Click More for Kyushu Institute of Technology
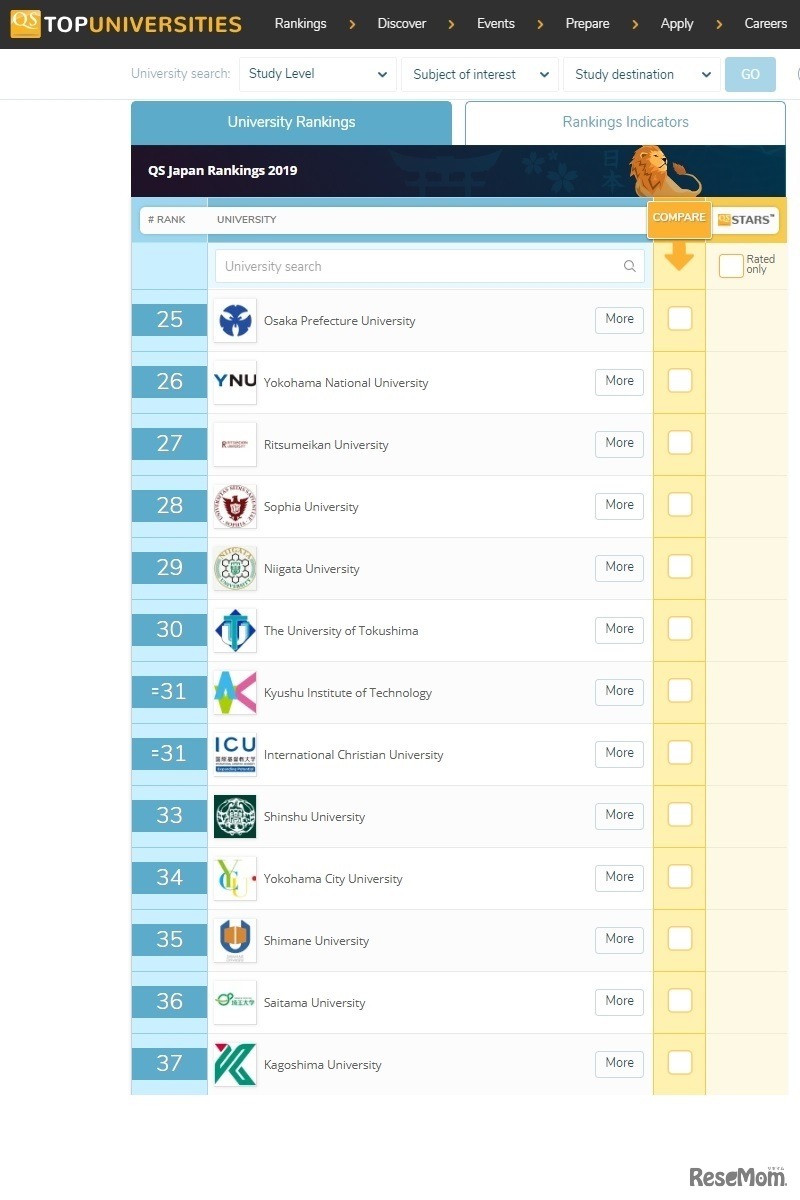 point(619,691)
